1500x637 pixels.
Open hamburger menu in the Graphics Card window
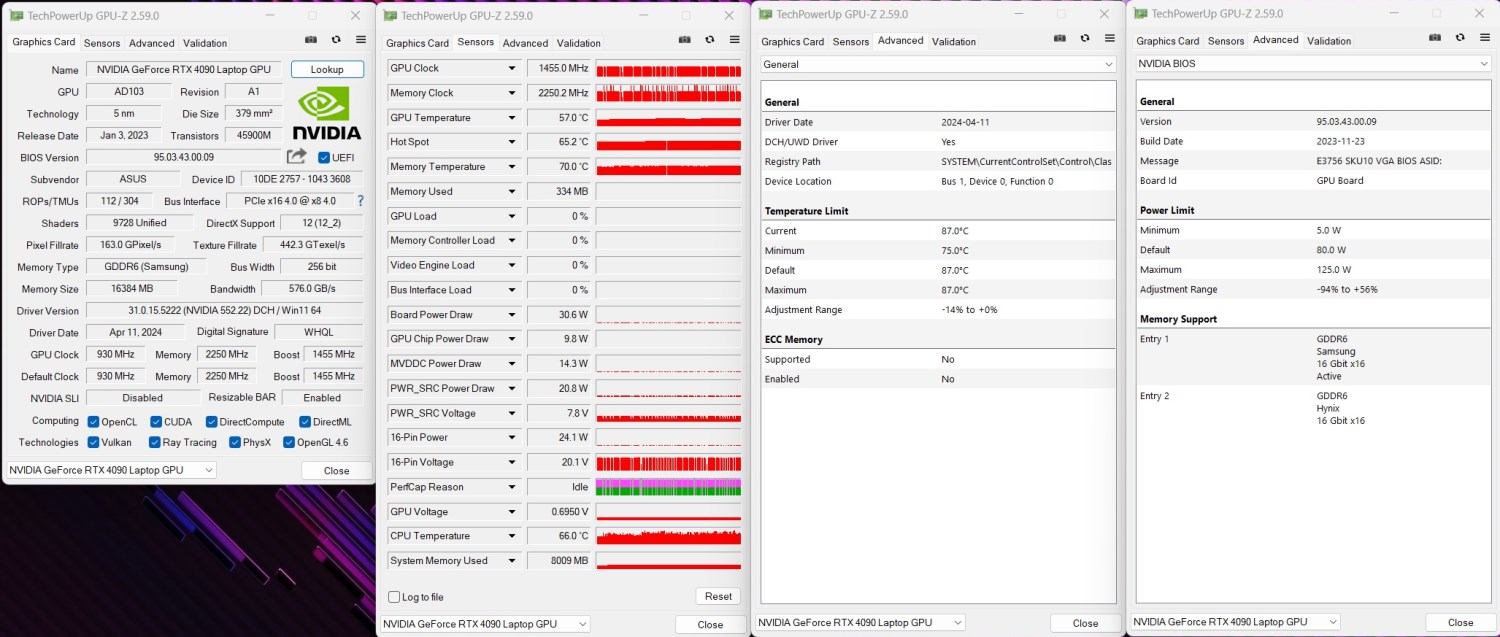361,40
